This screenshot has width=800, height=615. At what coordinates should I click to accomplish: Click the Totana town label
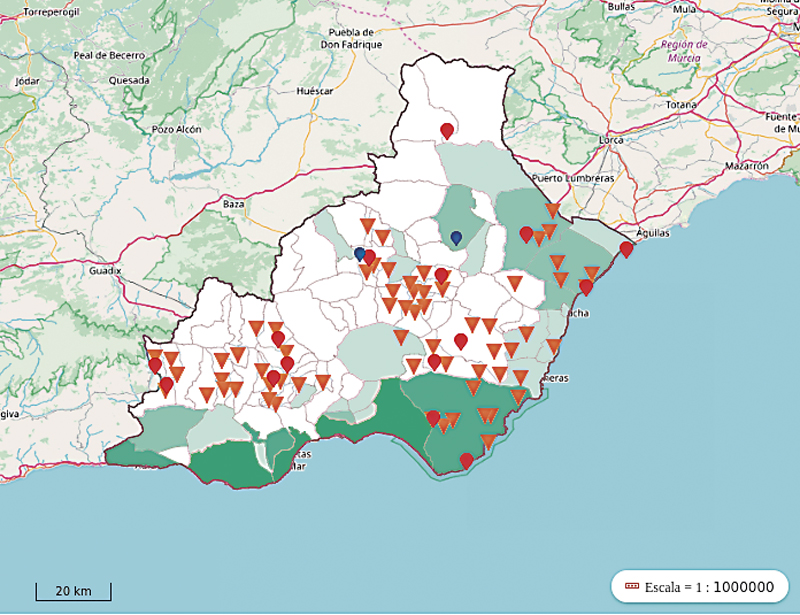[x=680, y=104]
